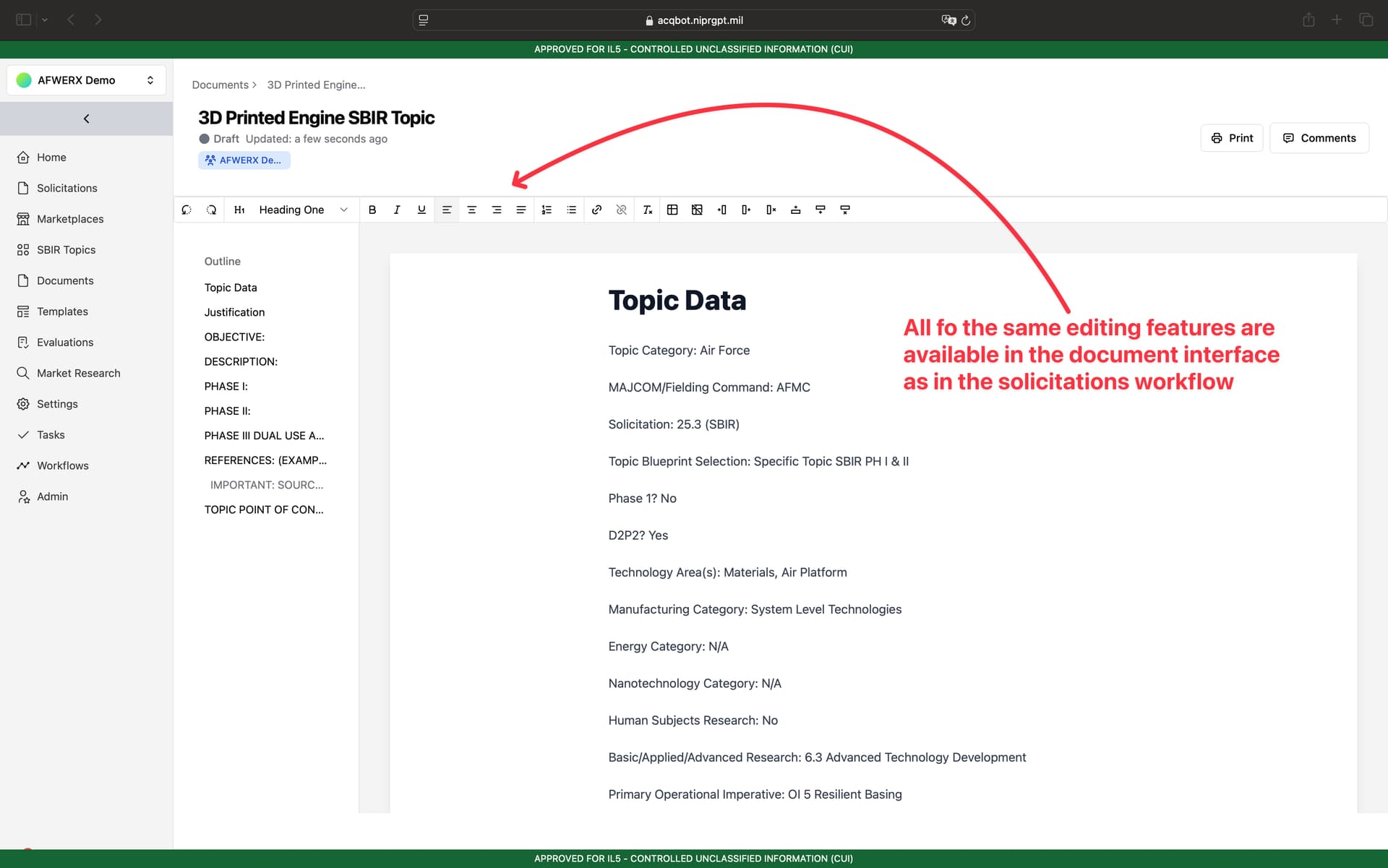Jump to PHASE III DUAL USE outline item

(264, 436)
